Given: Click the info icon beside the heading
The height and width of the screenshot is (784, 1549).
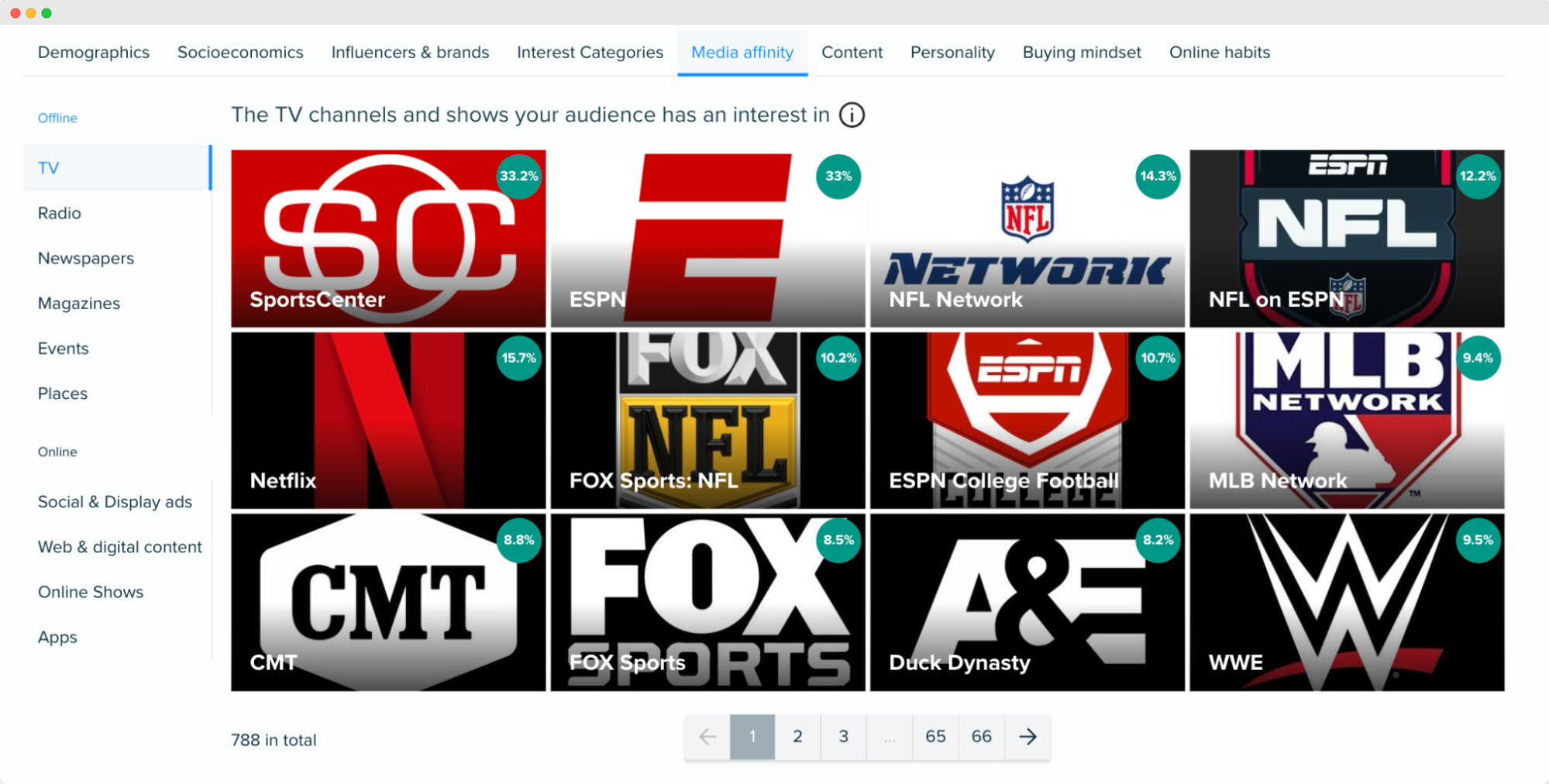Looking at the screenshot, I should (852, 115).
